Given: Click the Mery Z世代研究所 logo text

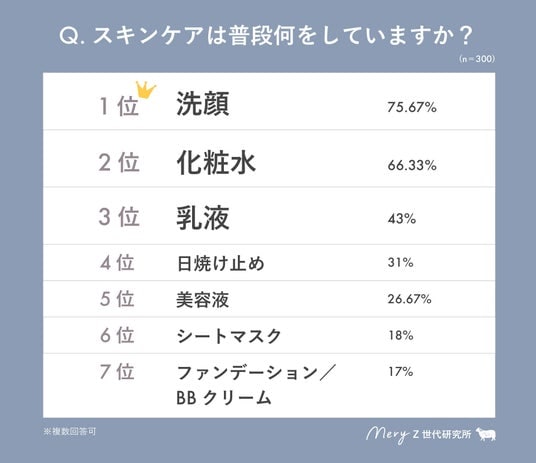Looking at the screenshot, I should pos(418,435).
